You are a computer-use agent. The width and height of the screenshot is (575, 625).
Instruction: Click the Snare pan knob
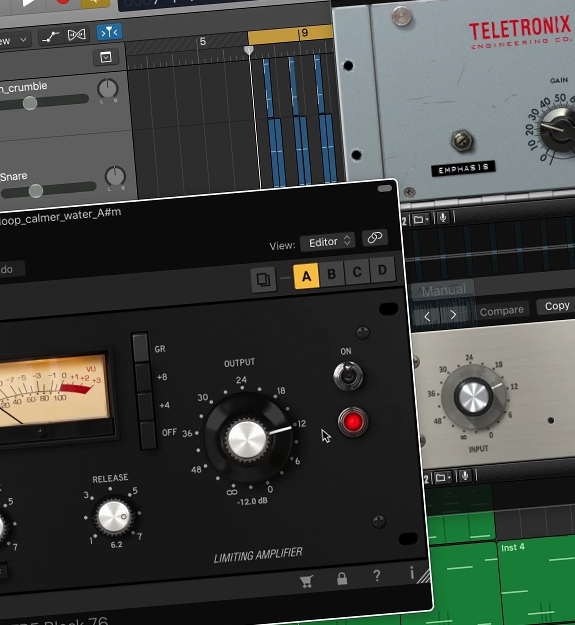115,176
